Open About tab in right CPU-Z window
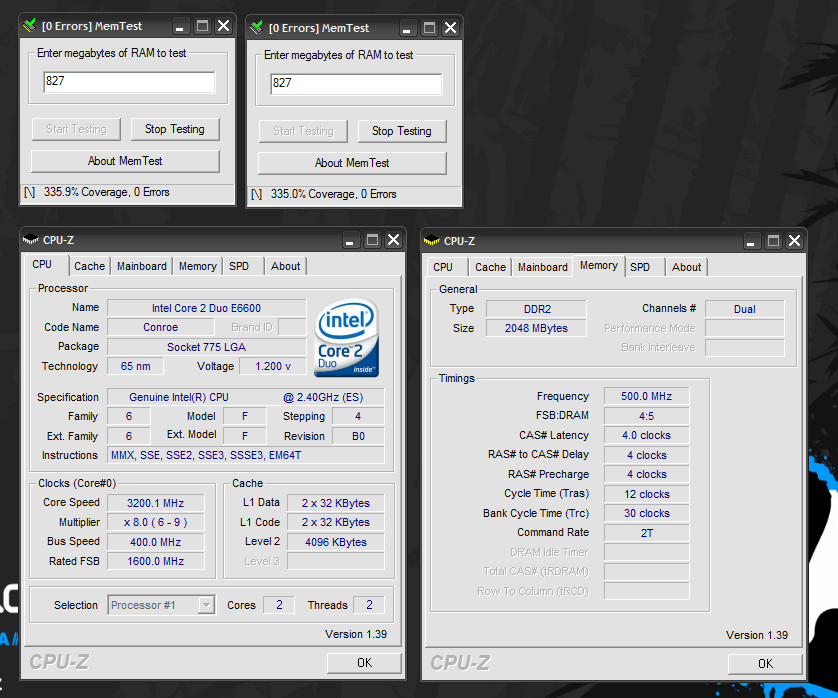The width and height of the screenshot is (838, 698). click(686, 267)
